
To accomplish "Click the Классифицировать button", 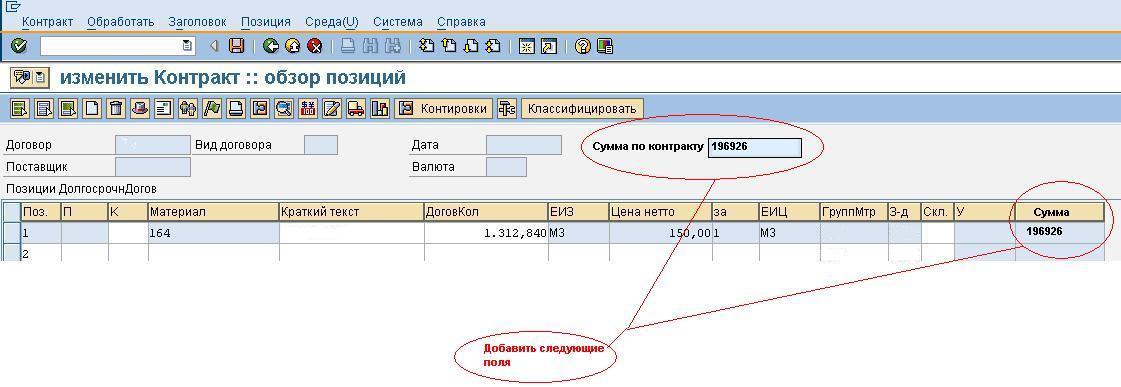I will [x=583, y=109].
